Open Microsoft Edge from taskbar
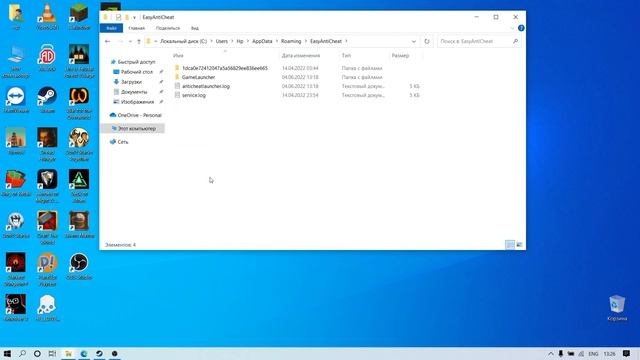 84,353
